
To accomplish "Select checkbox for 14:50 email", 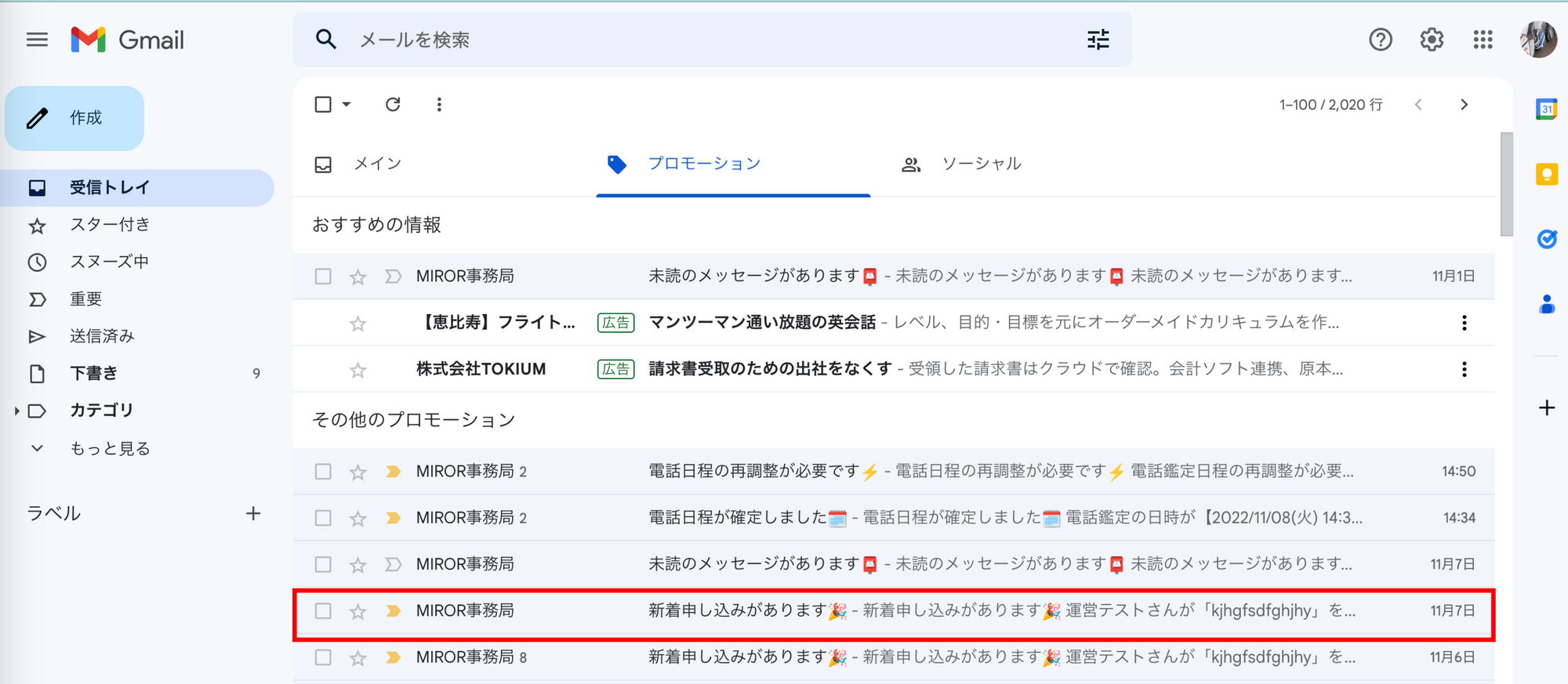I will click(x=323, y=472).
